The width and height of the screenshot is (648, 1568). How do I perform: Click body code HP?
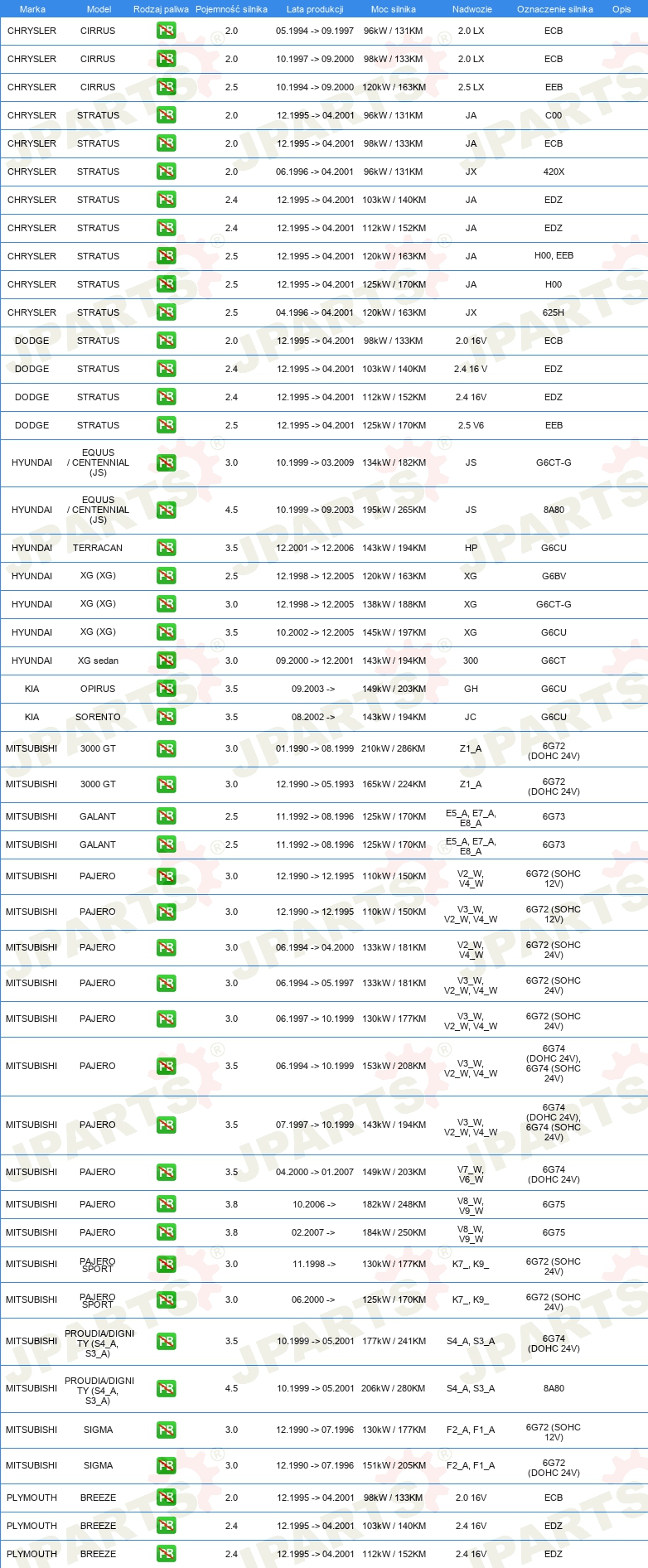[471, 548]
